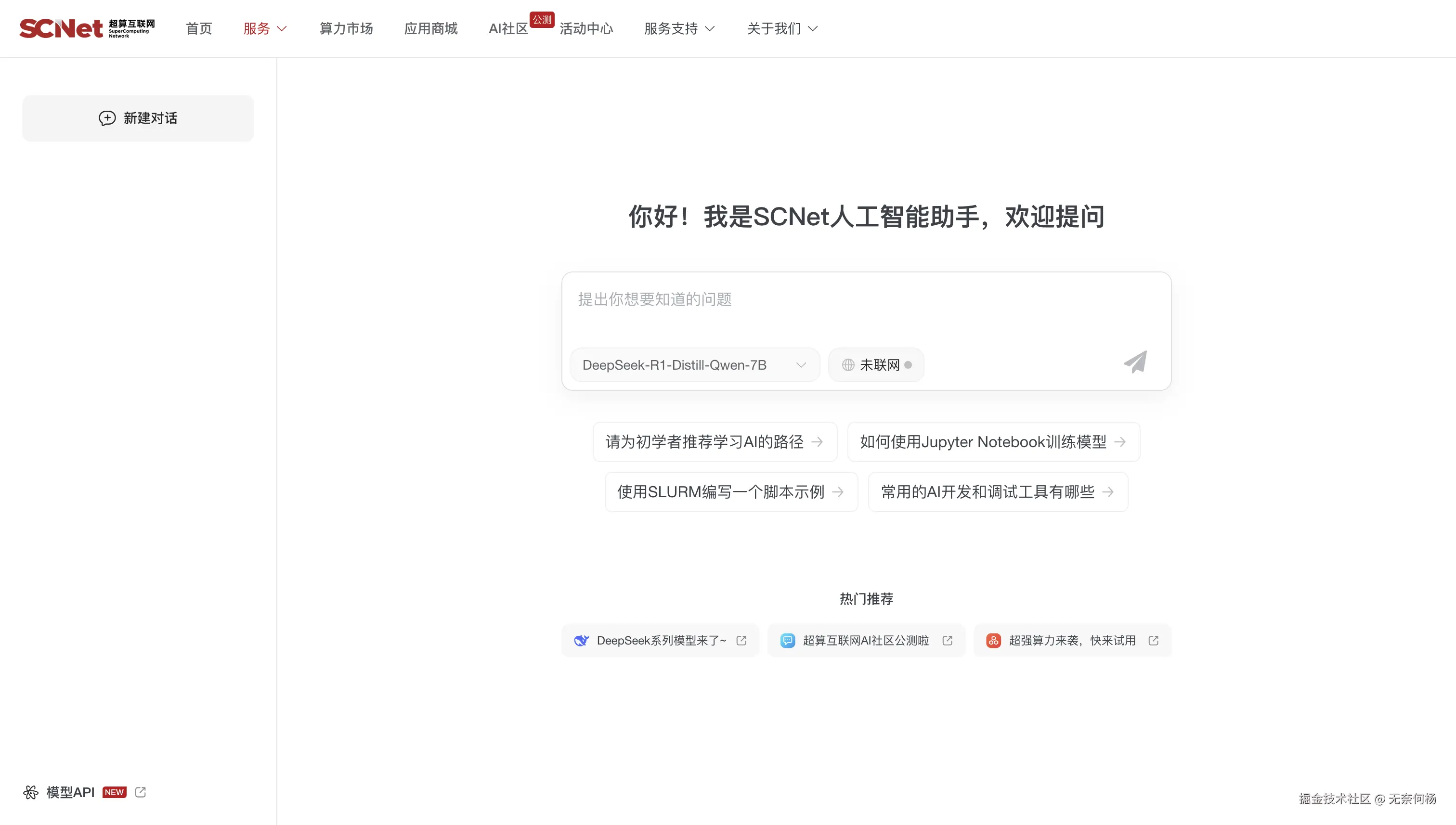Click the paper plane send icon
Viewport: 1456px width, 825px height.
[x=1135, y=362]
